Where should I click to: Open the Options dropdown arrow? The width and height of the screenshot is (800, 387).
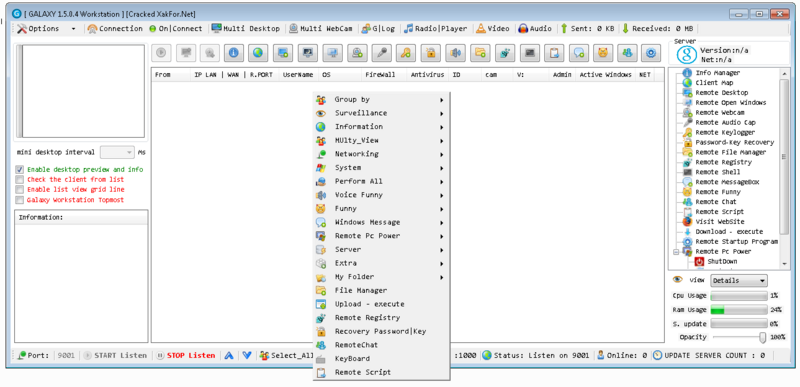tap(73, 29)
